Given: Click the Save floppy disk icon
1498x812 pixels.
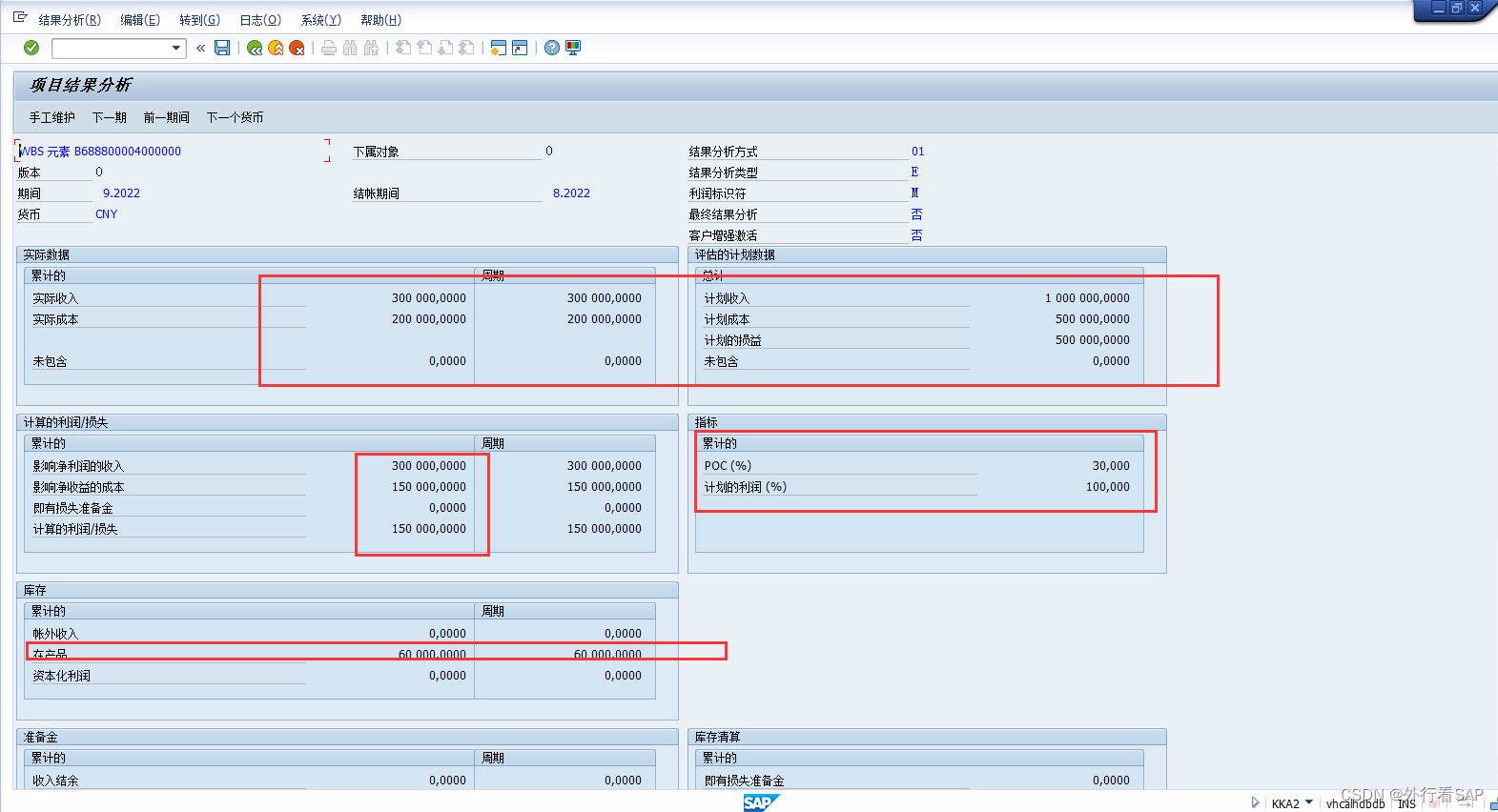Looking at the screenshot, I should coord(222,48).
